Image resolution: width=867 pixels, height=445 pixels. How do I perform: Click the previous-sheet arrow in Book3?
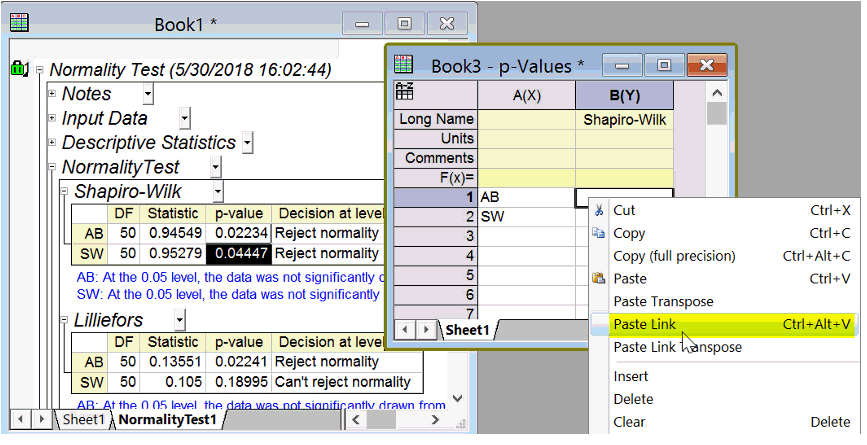pos(405,330)
